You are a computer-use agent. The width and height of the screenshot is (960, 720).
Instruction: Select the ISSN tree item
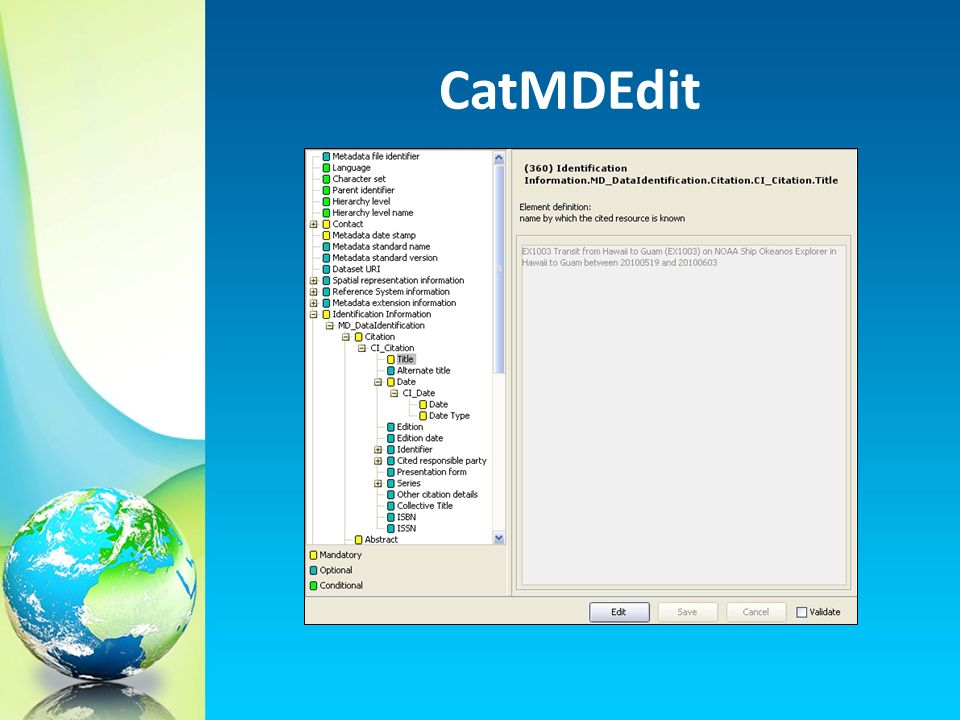tap(406, 528)
